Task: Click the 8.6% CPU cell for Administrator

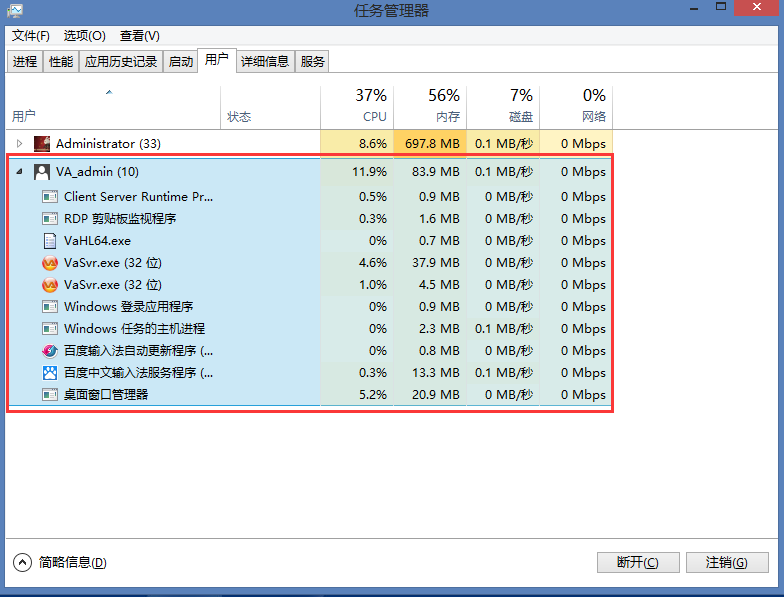Action: (x=357, y=144)
